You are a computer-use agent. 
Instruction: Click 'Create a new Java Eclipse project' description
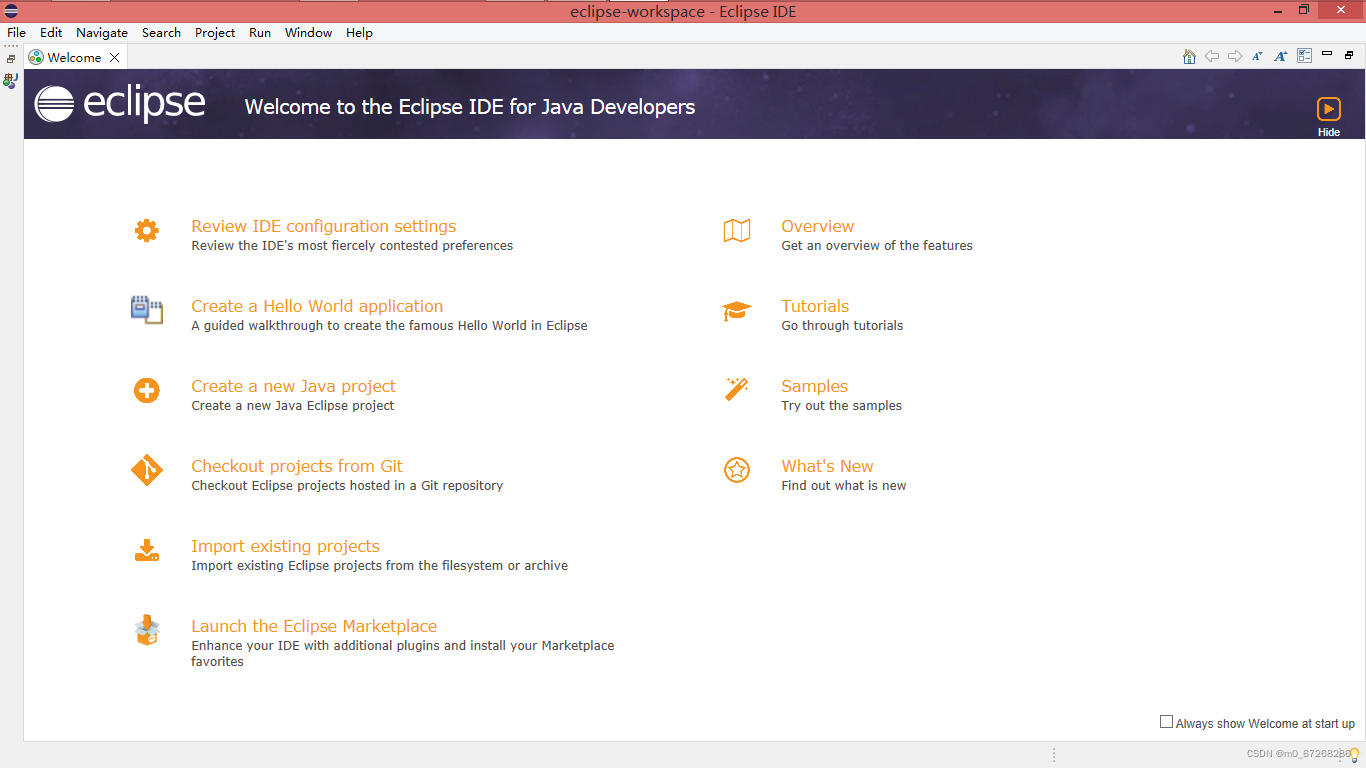click(x=293, y=406)
